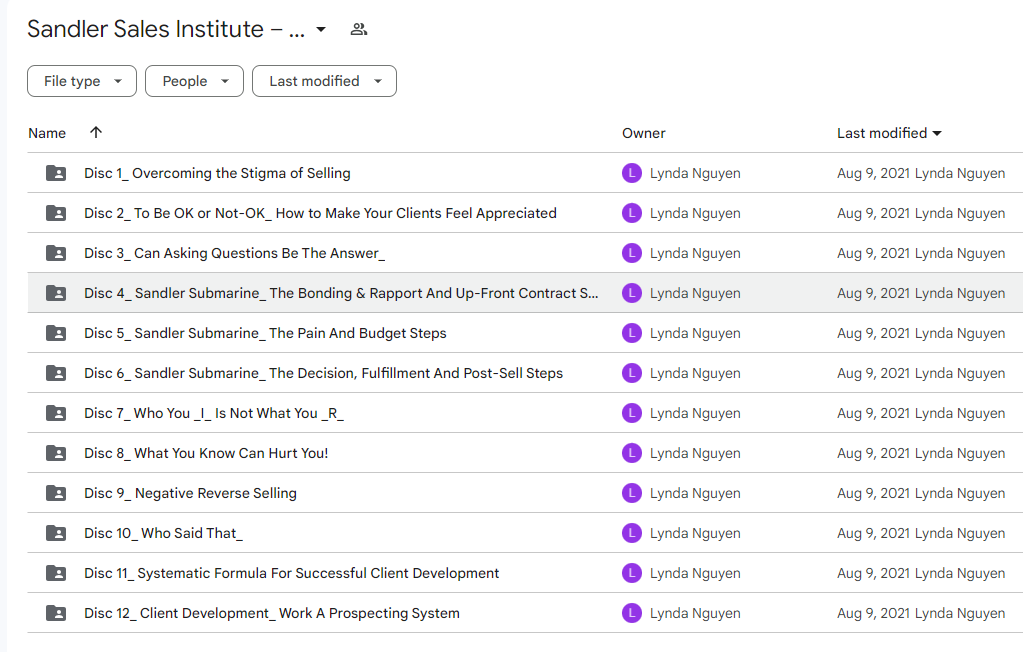Screen dimensions: 1023x652
Task: Select Disc 12_ Client Development_ Work A Prospecting System
Action: coord(272,613)
